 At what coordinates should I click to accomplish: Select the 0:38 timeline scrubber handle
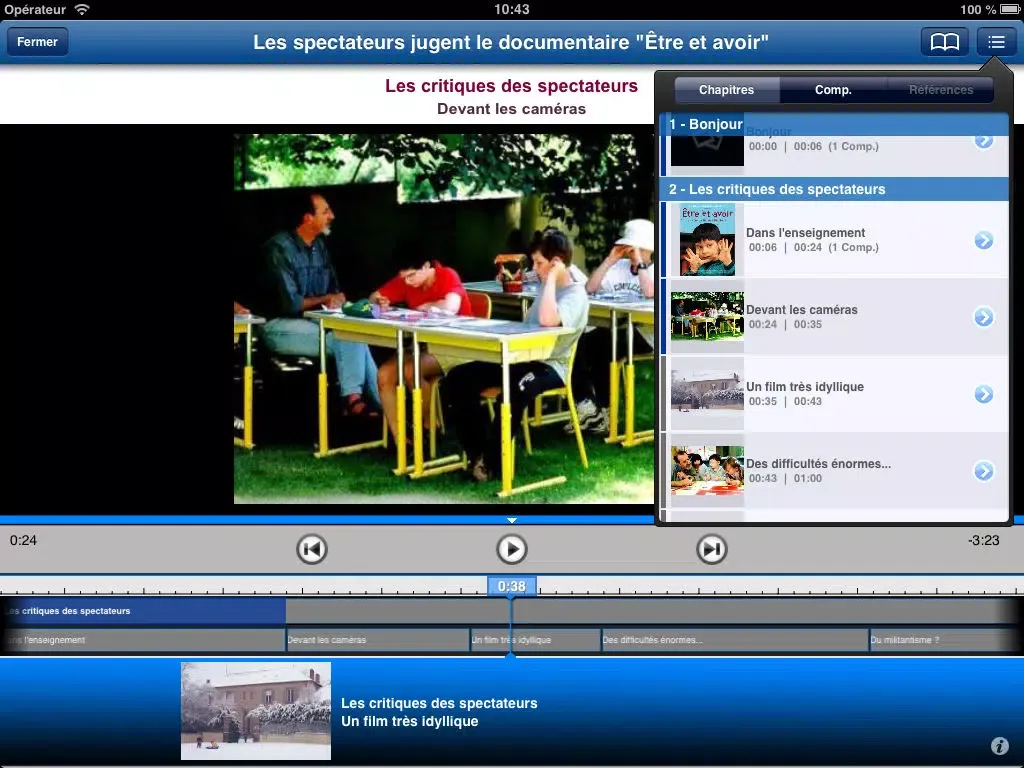(x=512, y=586)
